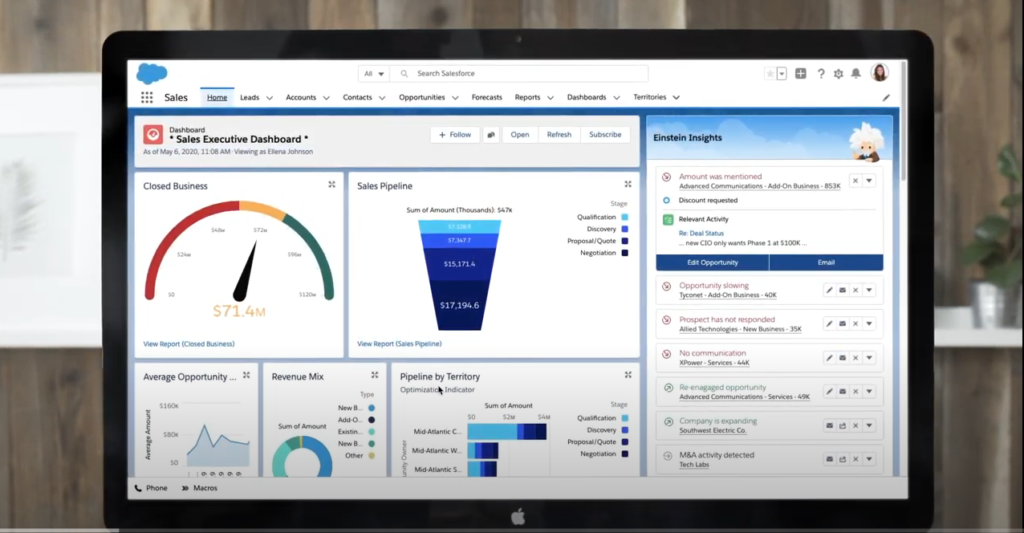
Task: Click the Qualification legend swatch in Sales Pipeline
Action: (624, 217)
